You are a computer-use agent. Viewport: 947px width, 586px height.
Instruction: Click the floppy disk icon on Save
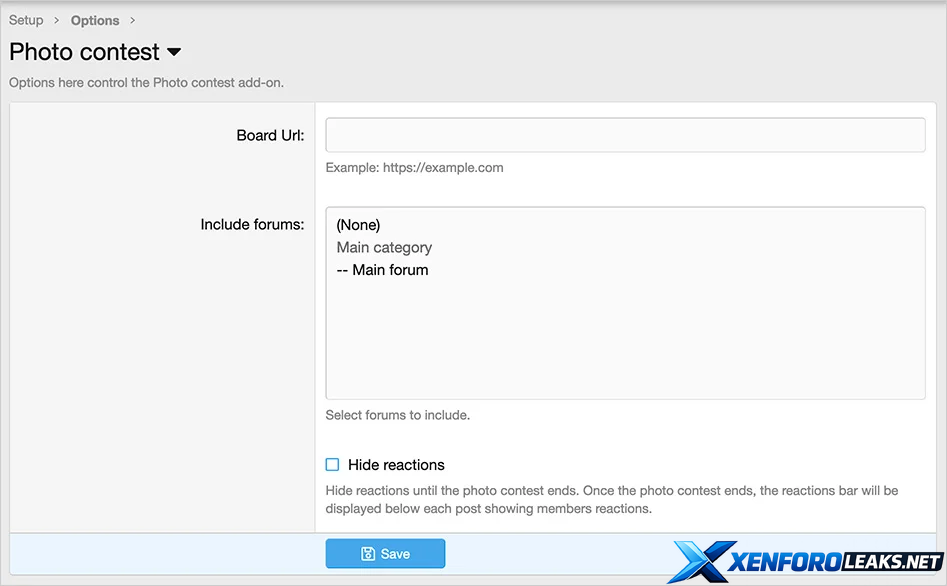368,554
